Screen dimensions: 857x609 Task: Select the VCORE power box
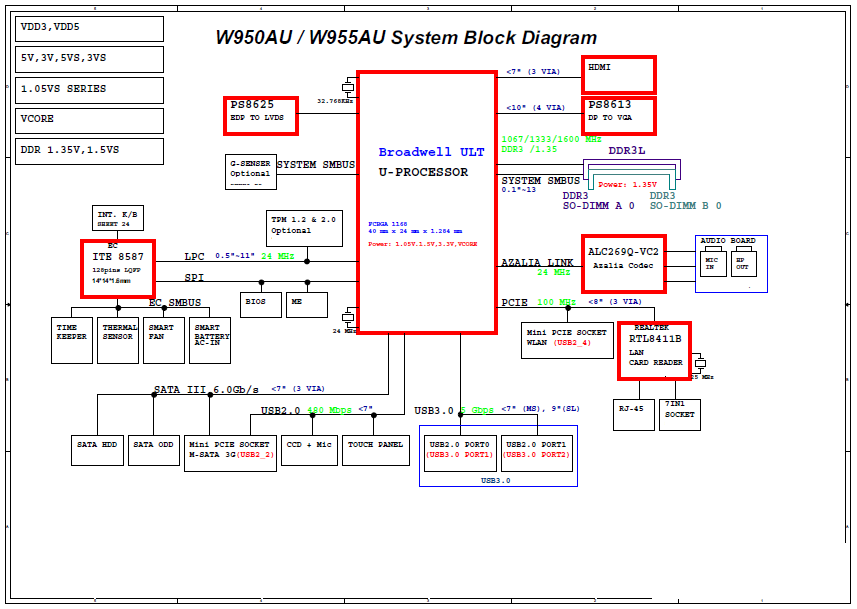coord(89,121)
